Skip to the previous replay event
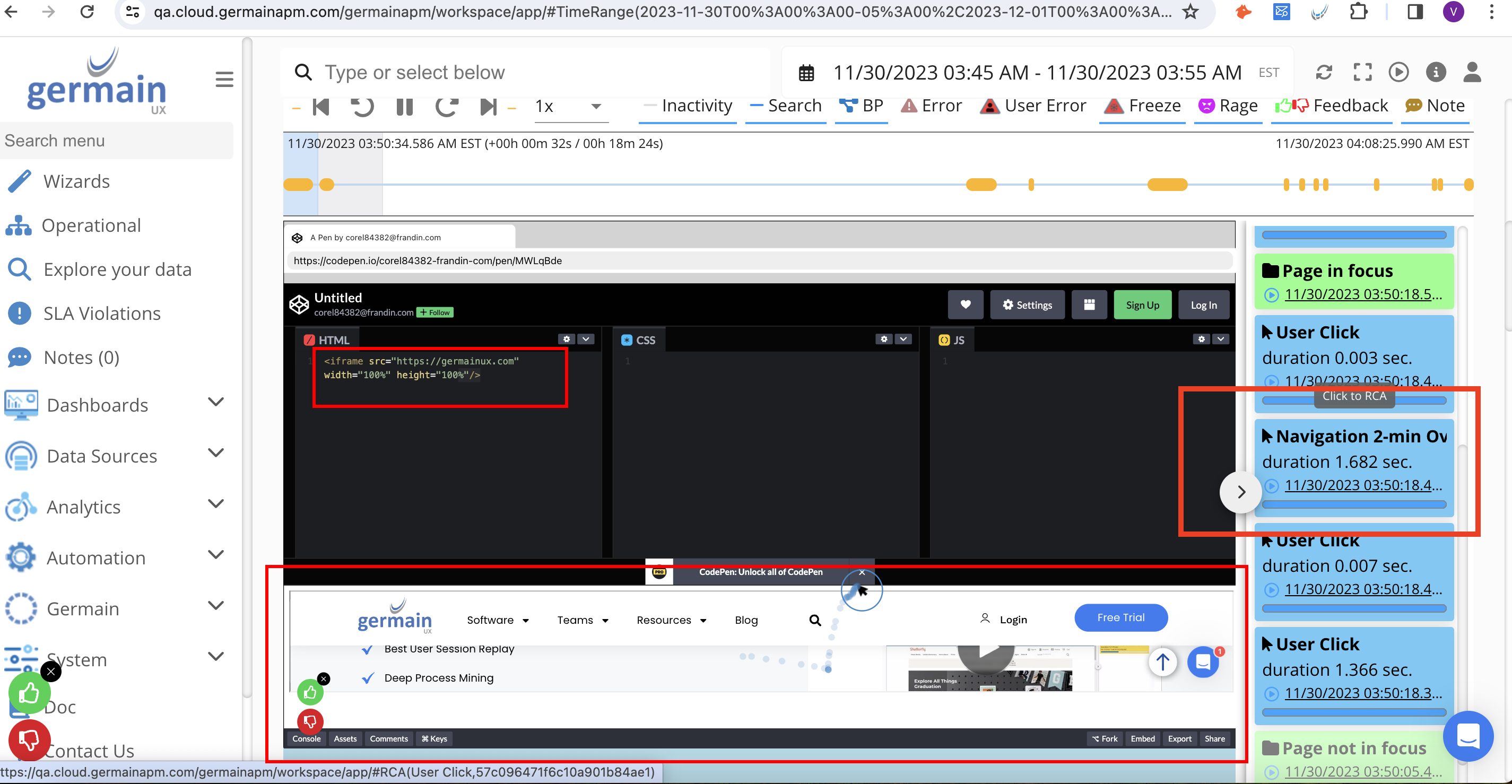This screenshot has width=1512, height=784. [321, 107]
